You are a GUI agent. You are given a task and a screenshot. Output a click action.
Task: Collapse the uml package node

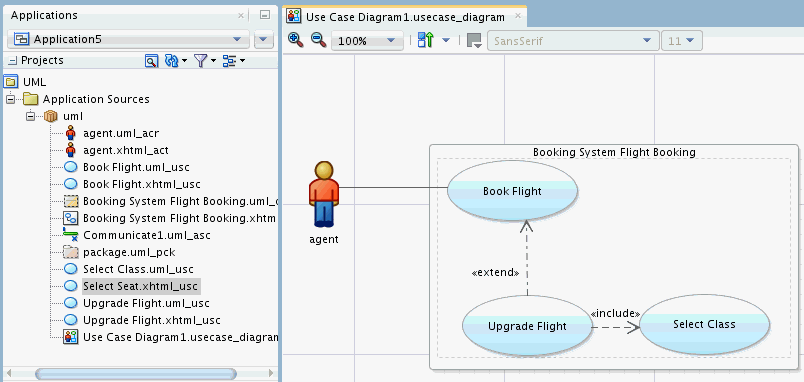[x=30, y=116]
